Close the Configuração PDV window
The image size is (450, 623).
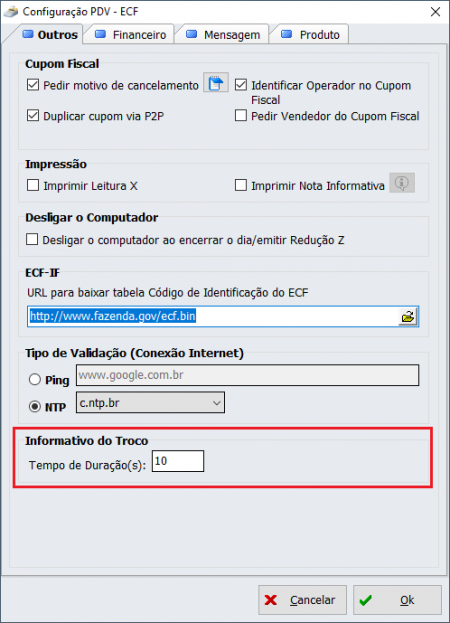[x=435, y=12]
